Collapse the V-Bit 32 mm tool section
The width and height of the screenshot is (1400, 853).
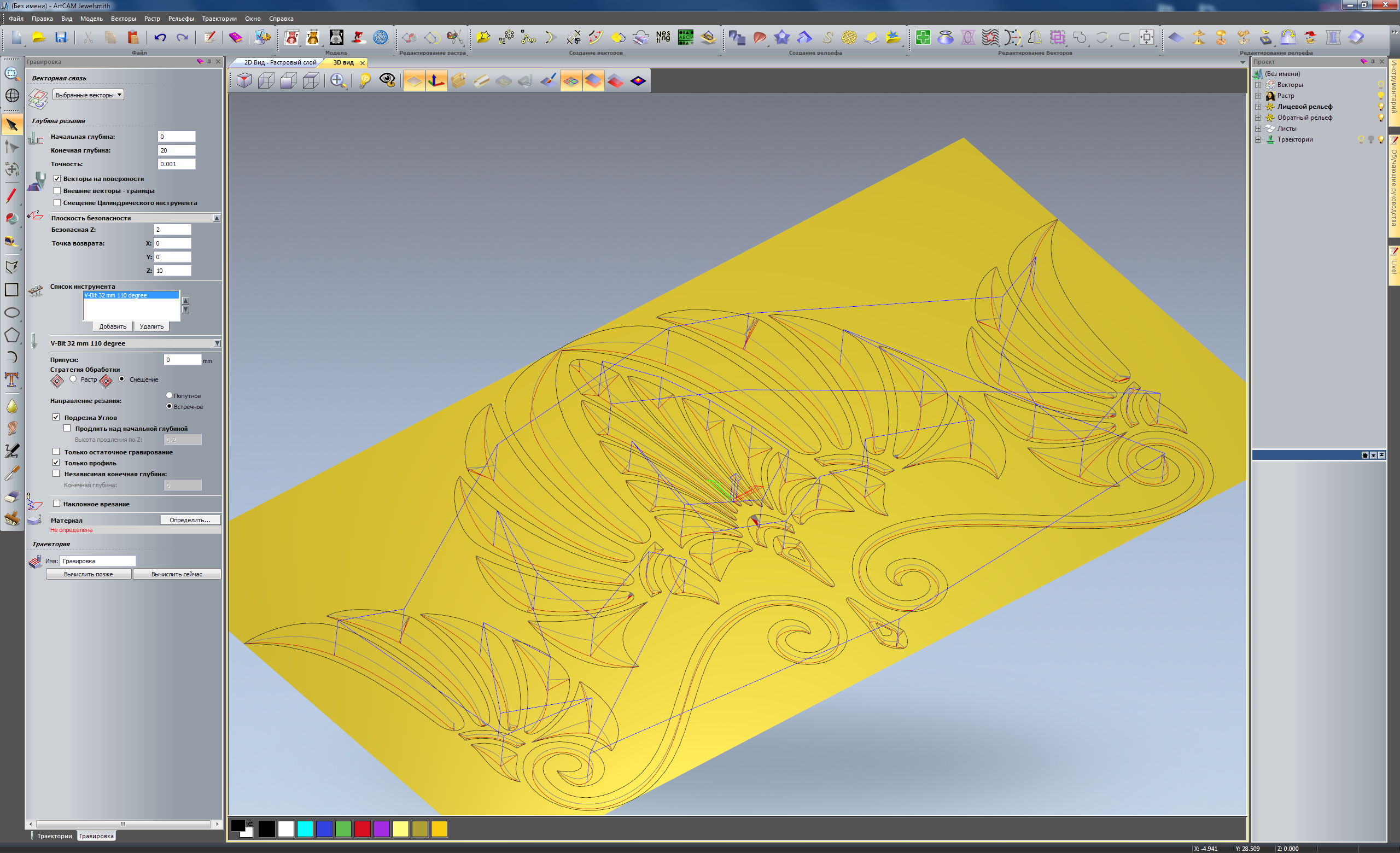coord(217,343)
